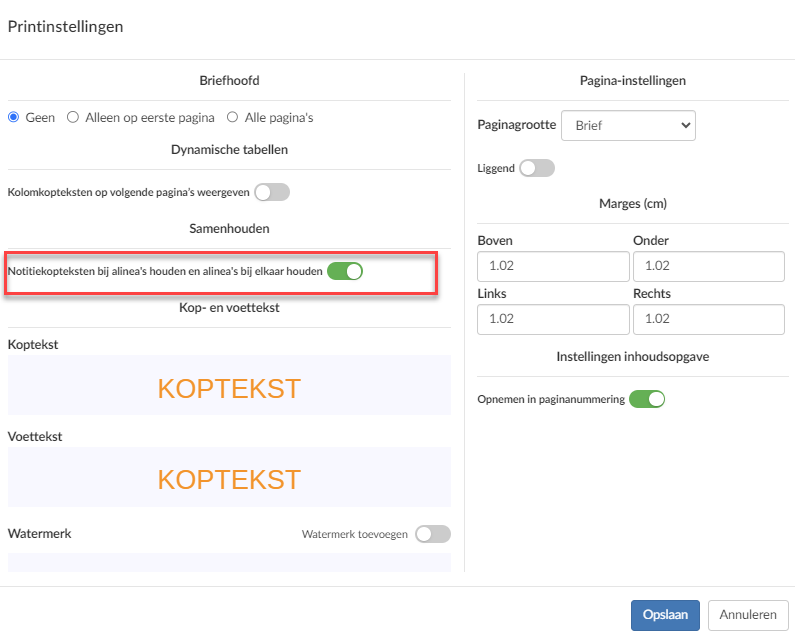Click the Boven margin field
Screen dimensions: 795x639
553,266
